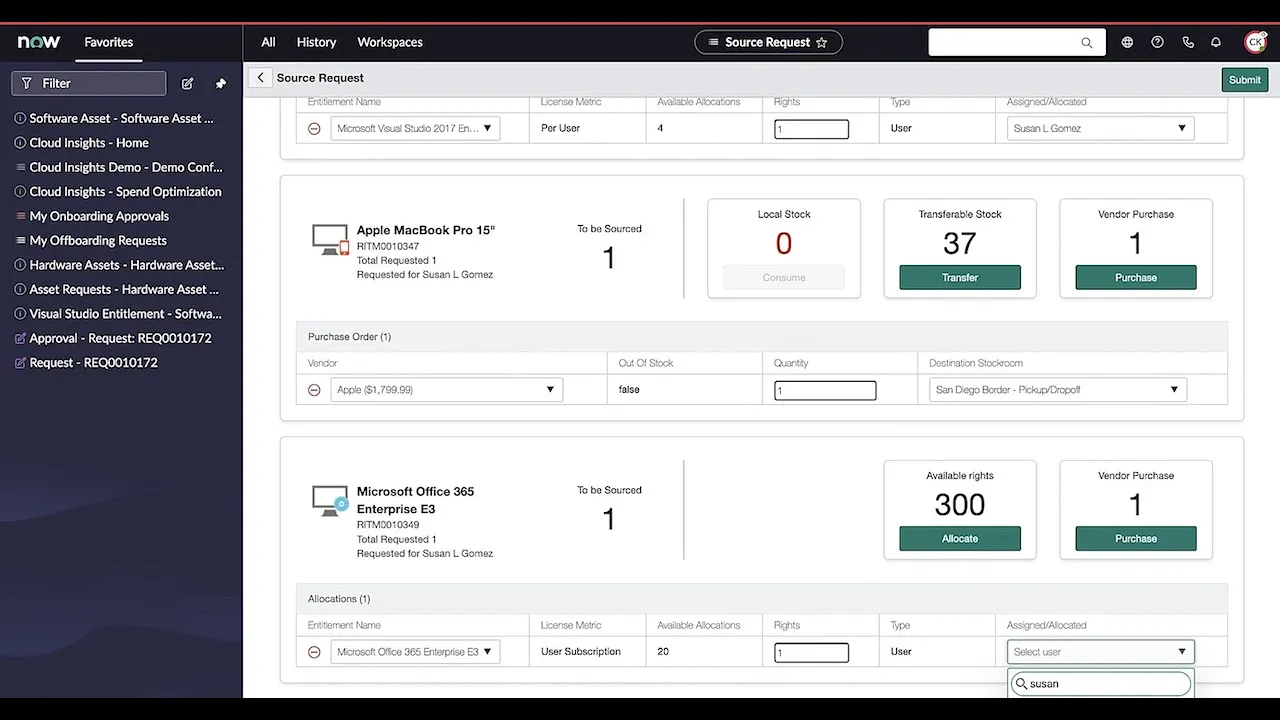Click edit icon beside Approval - Request: REQ0010172
1280x720 pixels.
tap(20, 338)
